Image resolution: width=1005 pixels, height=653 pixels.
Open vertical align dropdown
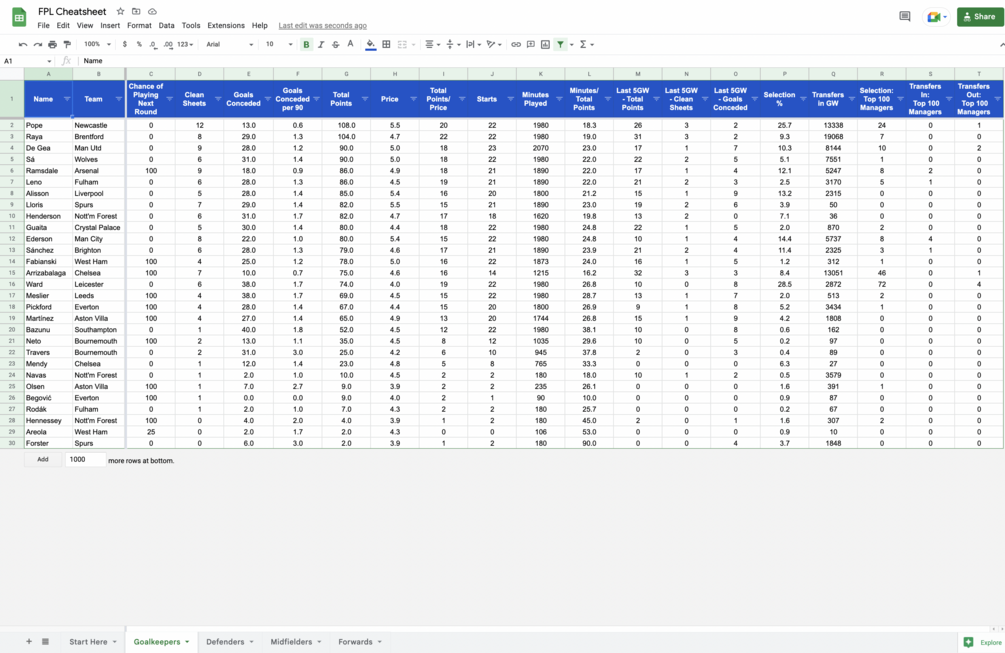(x=453, y=44)
